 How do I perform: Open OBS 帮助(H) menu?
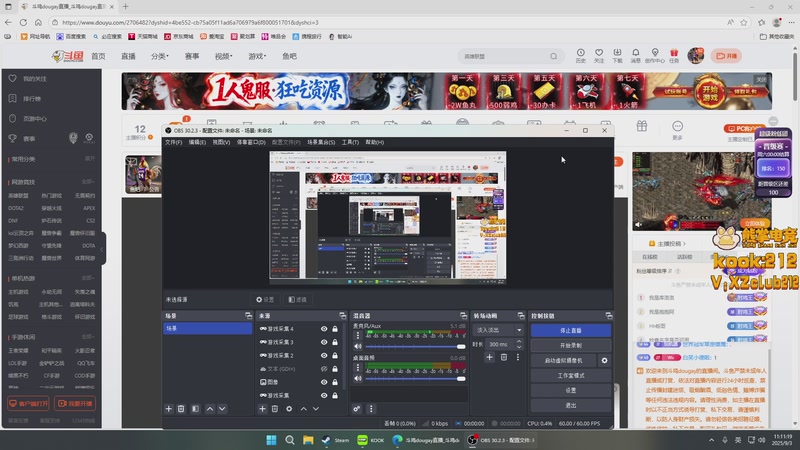pyautogui.click(x=374, y=142)
